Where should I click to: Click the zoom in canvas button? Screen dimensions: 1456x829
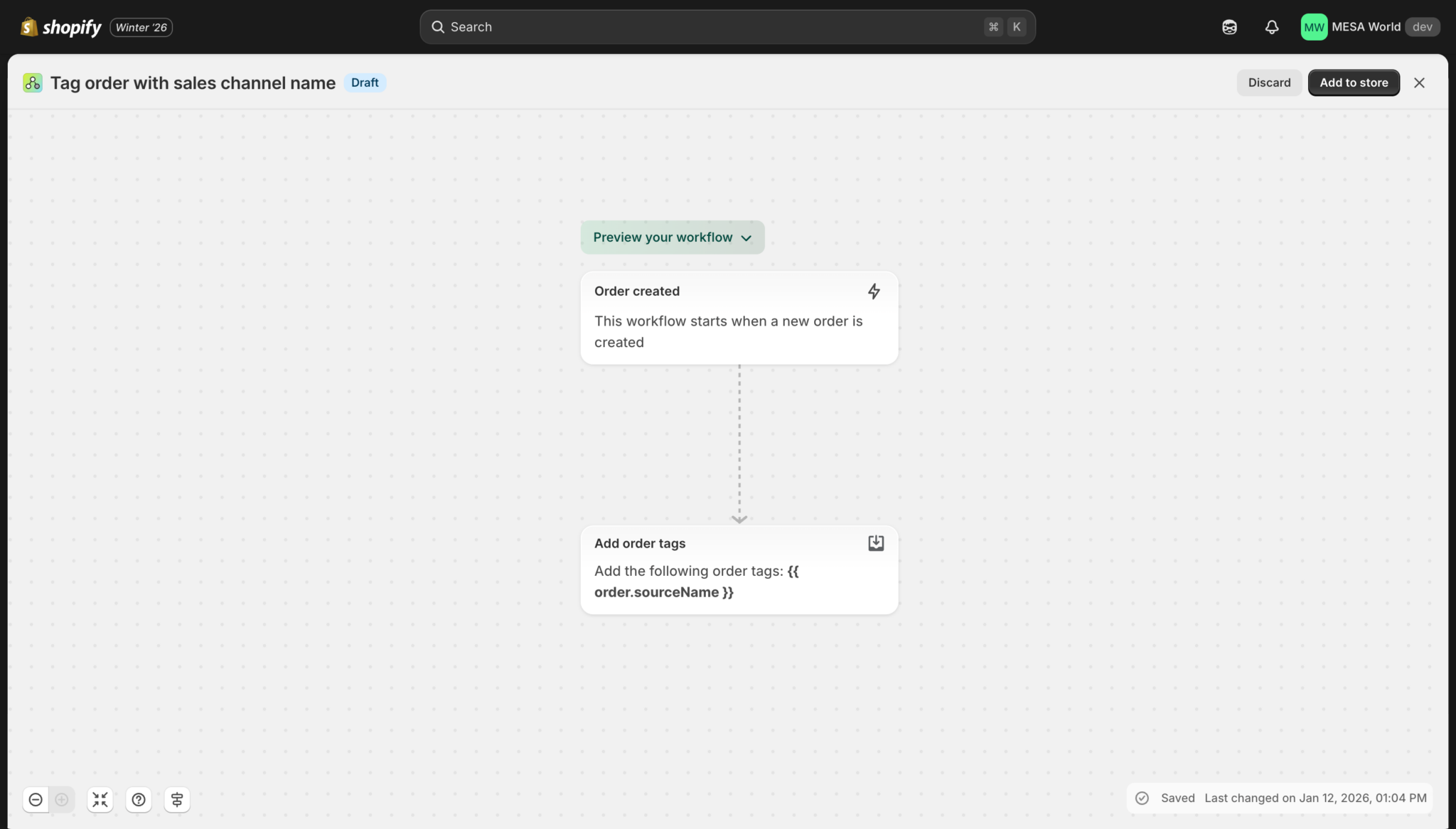point(62,799)
